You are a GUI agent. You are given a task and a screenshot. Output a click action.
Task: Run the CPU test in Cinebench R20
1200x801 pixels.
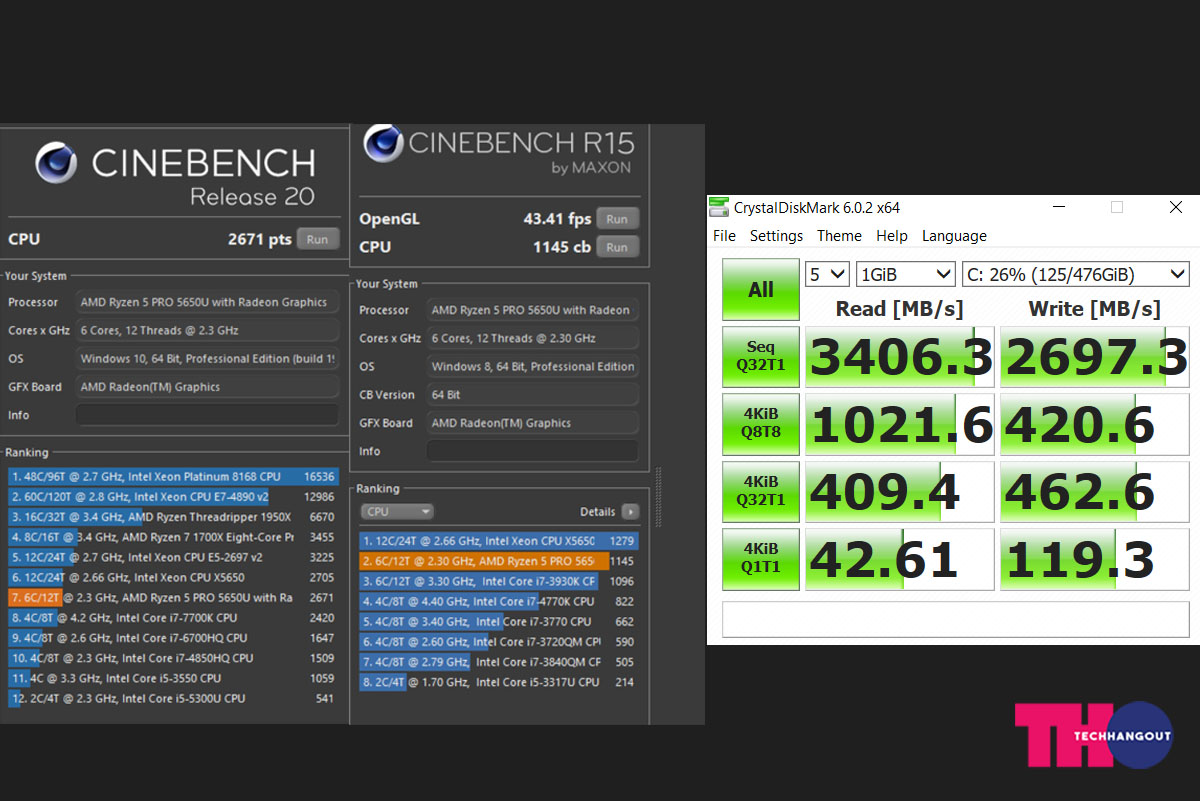pyautogui.click(x=317, y=239)
